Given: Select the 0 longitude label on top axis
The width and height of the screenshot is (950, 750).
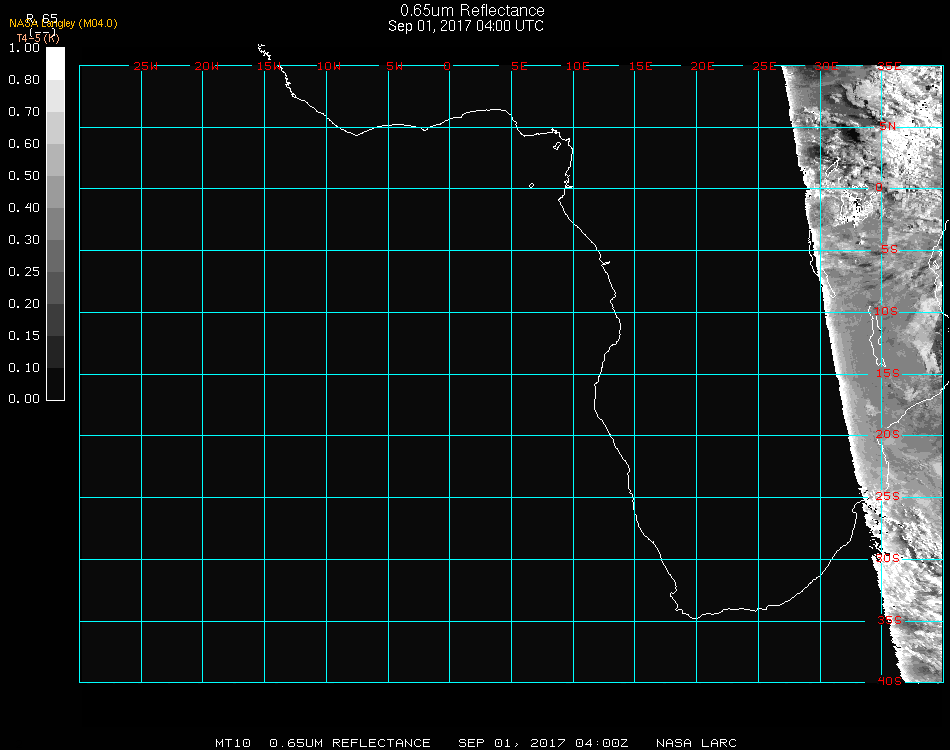Looking at the screenshot, I should coord(447,66).
